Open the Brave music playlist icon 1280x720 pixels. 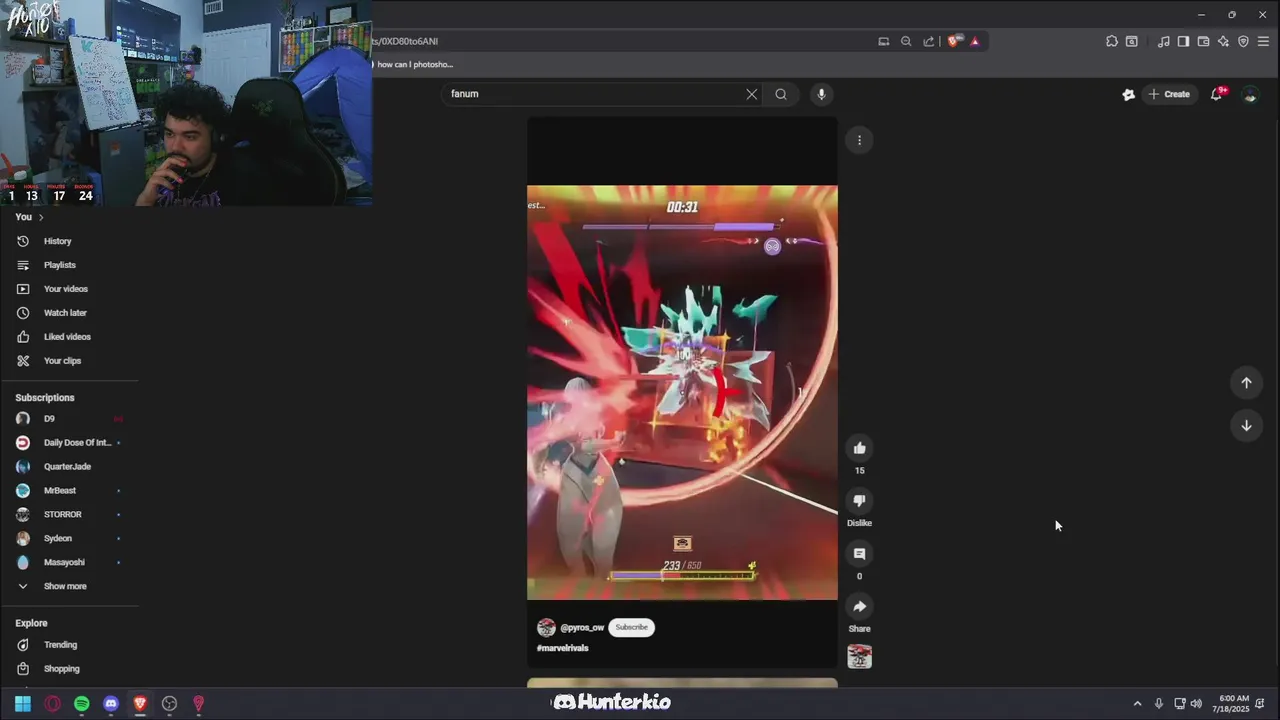pos(1163,41)
